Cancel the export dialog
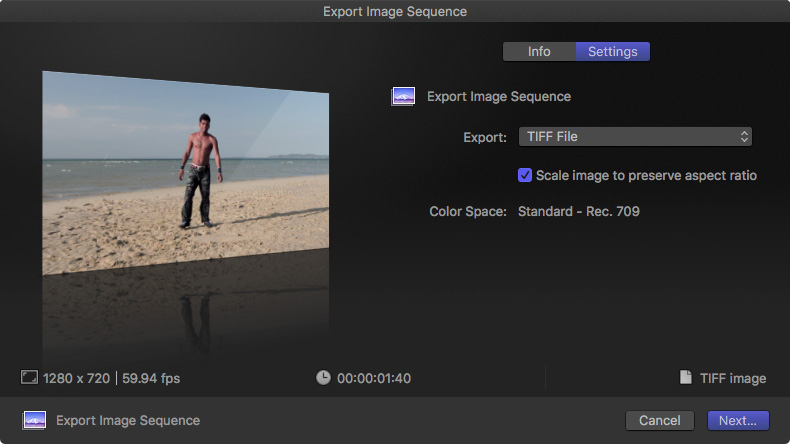This screenshot has height=444, width=790. 660,420
